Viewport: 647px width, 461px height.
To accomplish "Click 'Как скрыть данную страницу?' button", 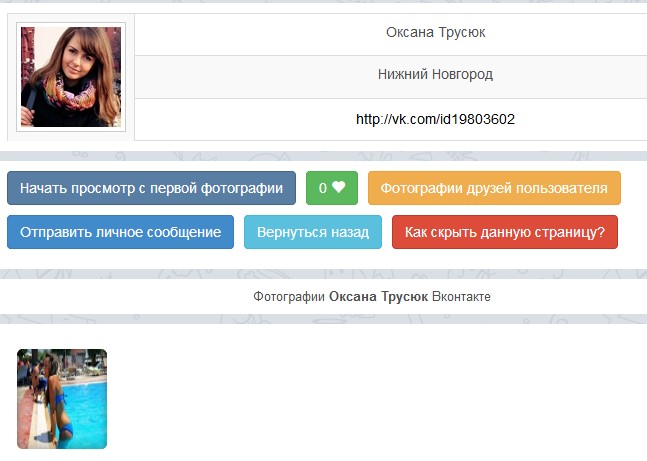I will coord(505,232).
